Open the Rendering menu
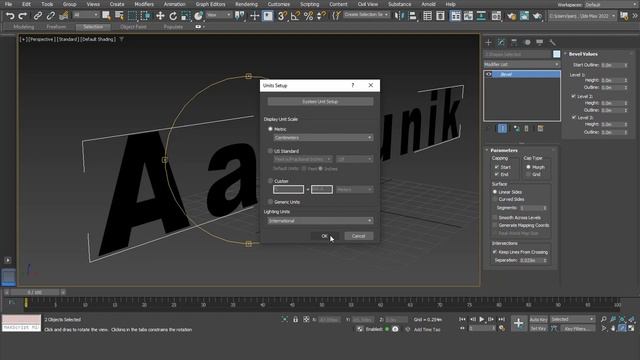640x360 pixels. 247,4
